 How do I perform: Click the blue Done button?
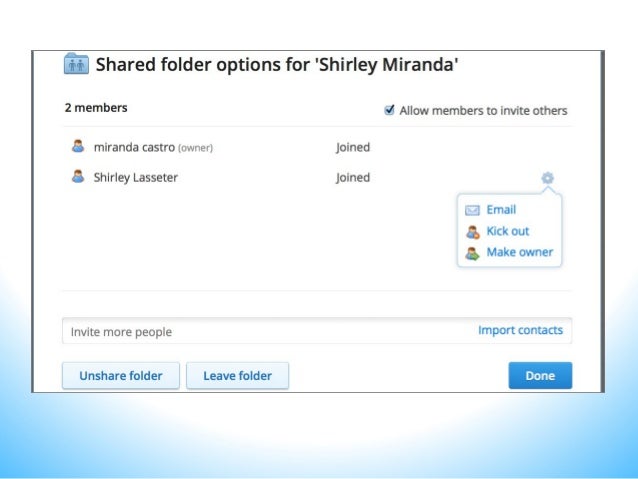point(540,376)
